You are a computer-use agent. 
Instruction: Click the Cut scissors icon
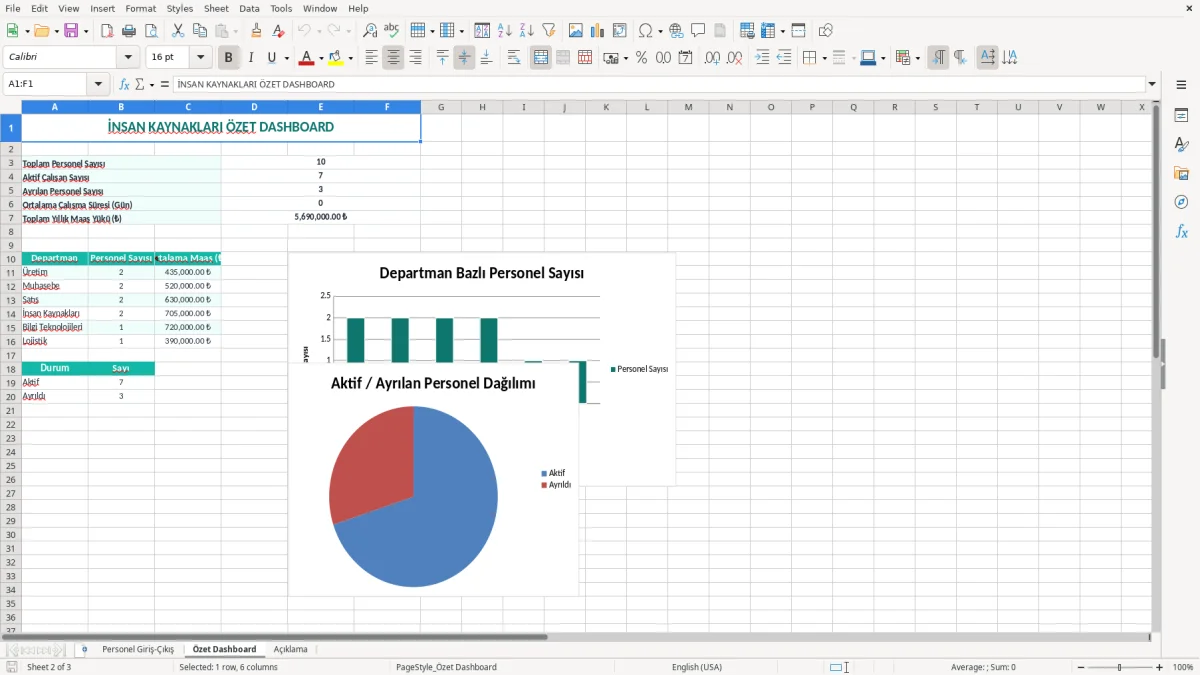point(178,31)
